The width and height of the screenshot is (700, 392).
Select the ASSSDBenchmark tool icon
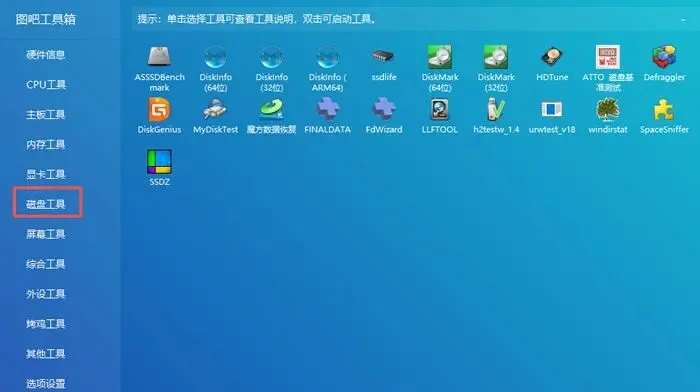tap(159, 57)
